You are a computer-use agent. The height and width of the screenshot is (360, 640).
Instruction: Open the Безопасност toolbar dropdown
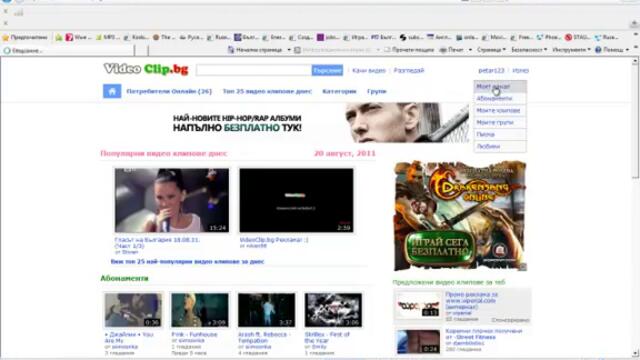[529, 50]
